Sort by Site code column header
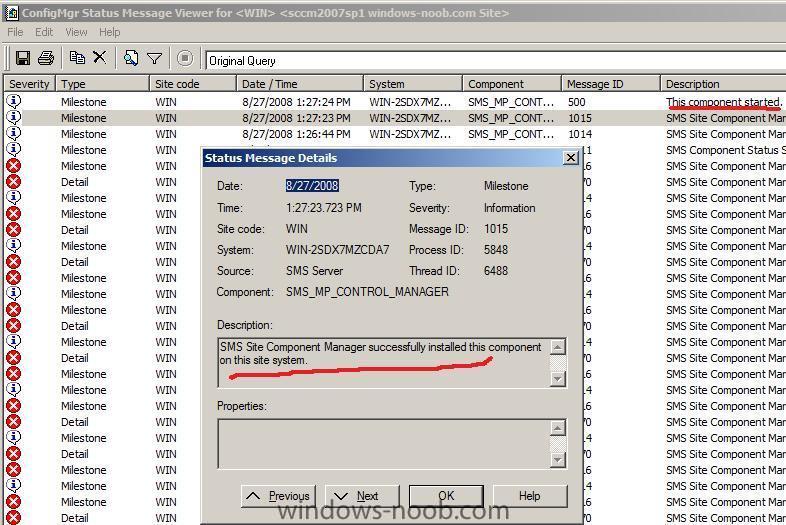The image size is (786, 525). tap(193, 84)
